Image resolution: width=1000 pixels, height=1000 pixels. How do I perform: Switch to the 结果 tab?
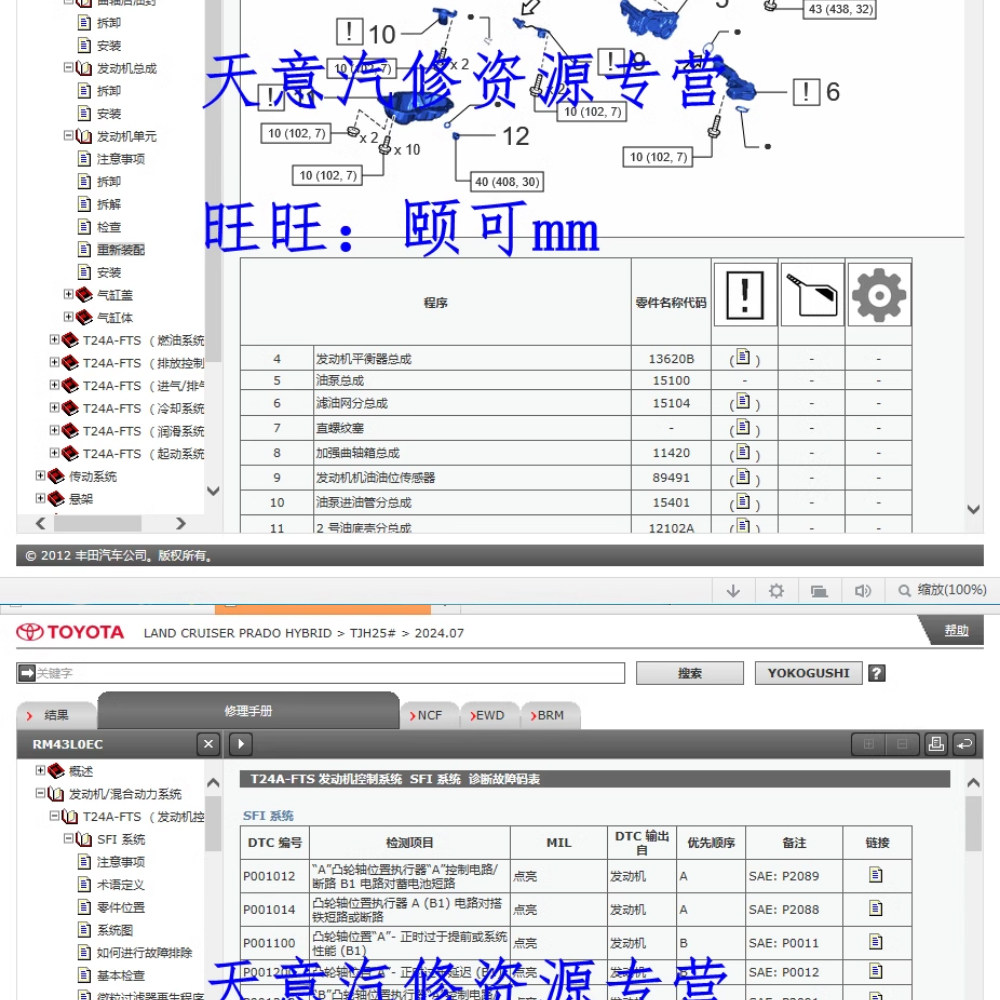click(56, 715)
